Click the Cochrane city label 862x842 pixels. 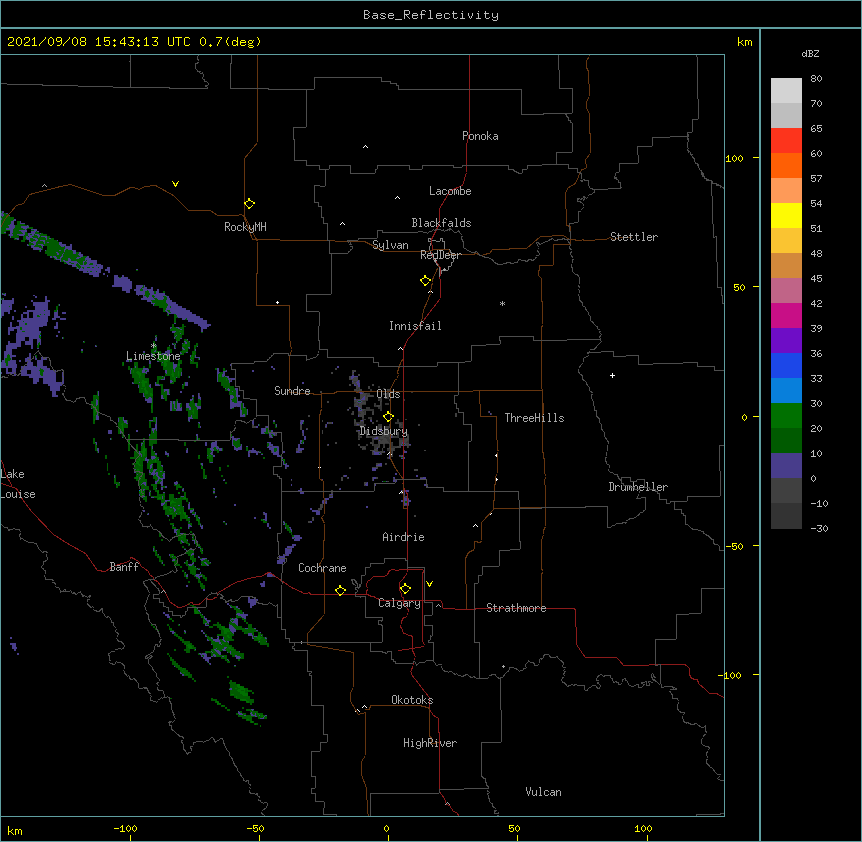322,568
